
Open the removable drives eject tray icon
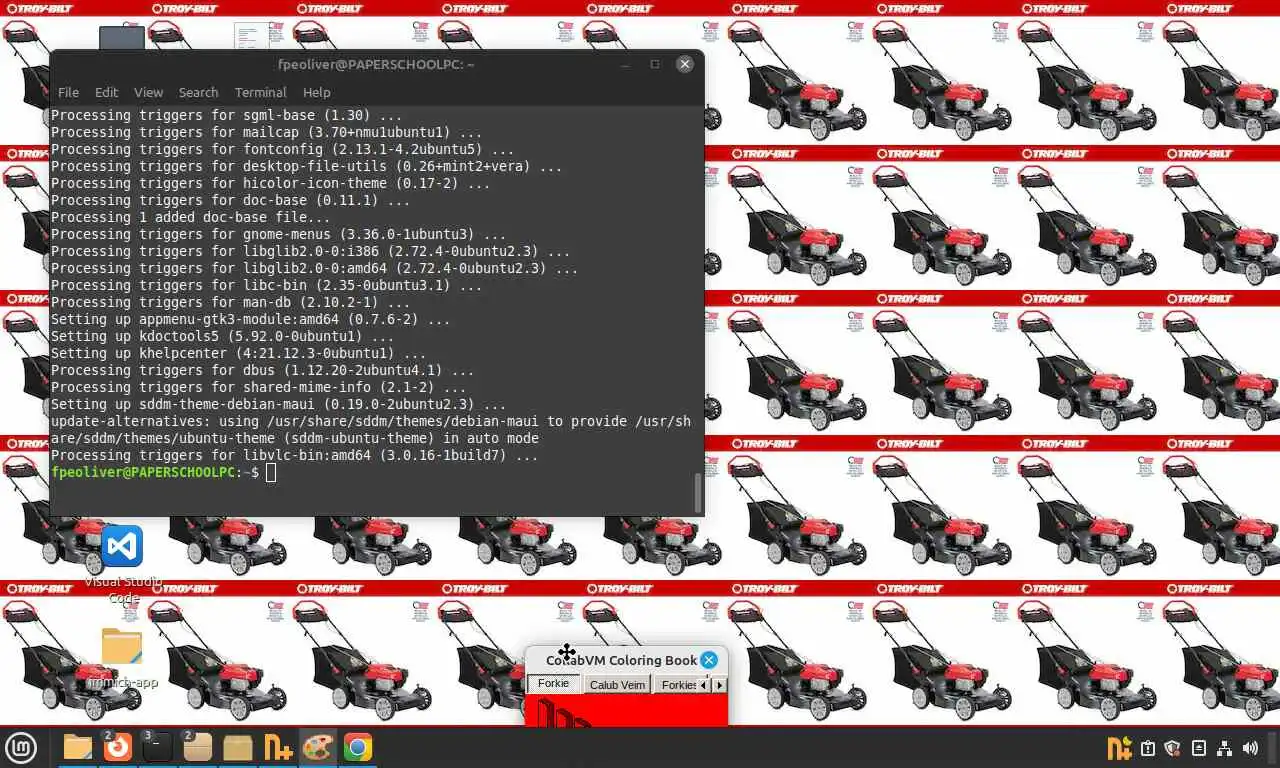point(1199,747)
